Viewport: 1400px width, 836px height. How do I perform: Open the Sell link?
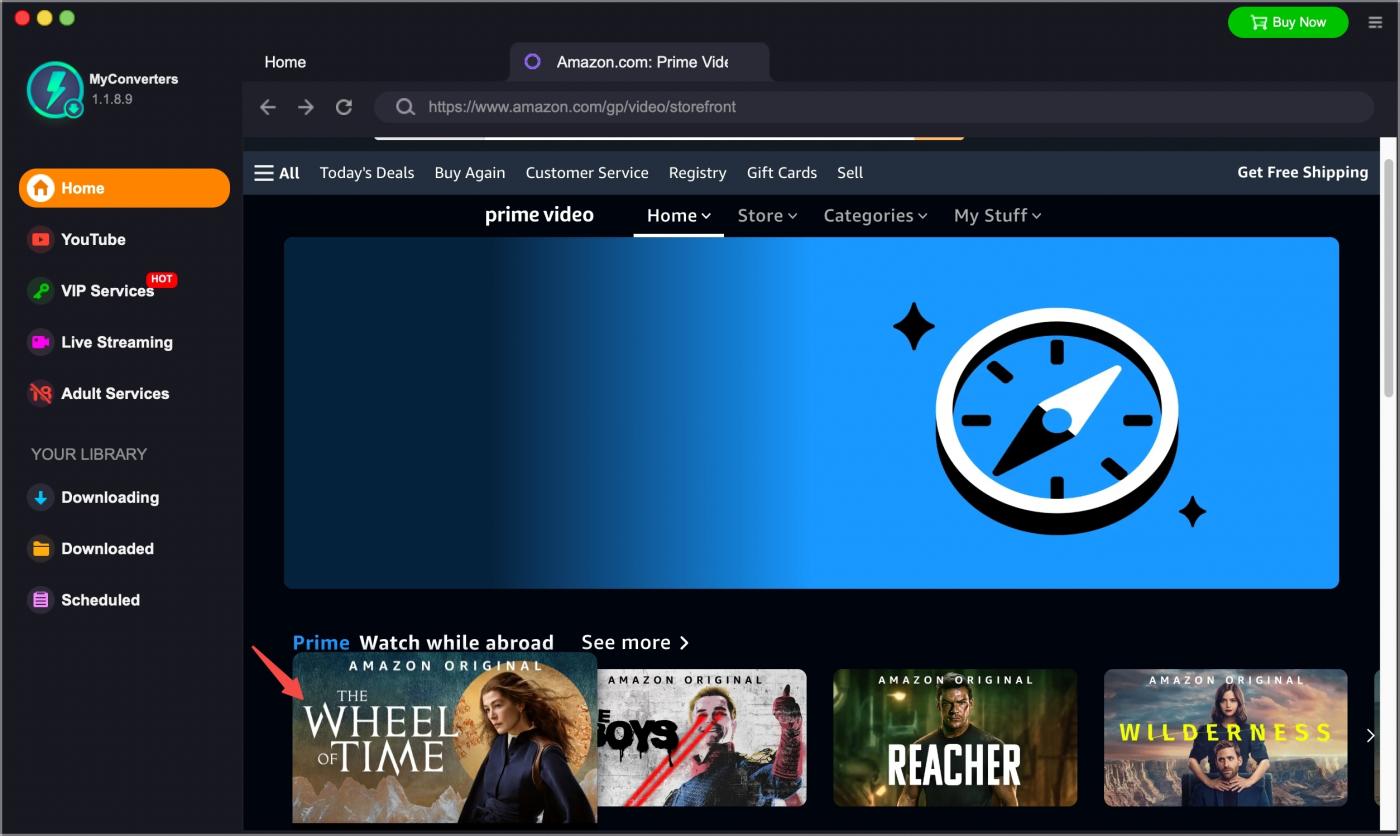[x=850, y=173]
